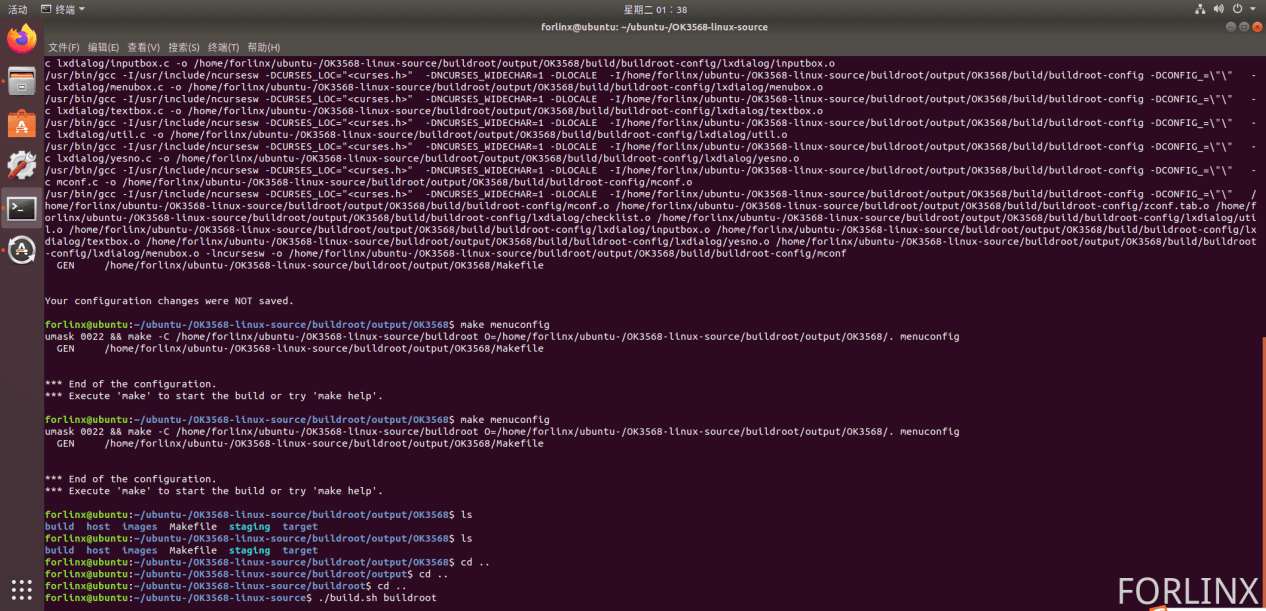Show applications grid at dock bottom
This screenshot has width=1266, height=611.
click(21, 589)
